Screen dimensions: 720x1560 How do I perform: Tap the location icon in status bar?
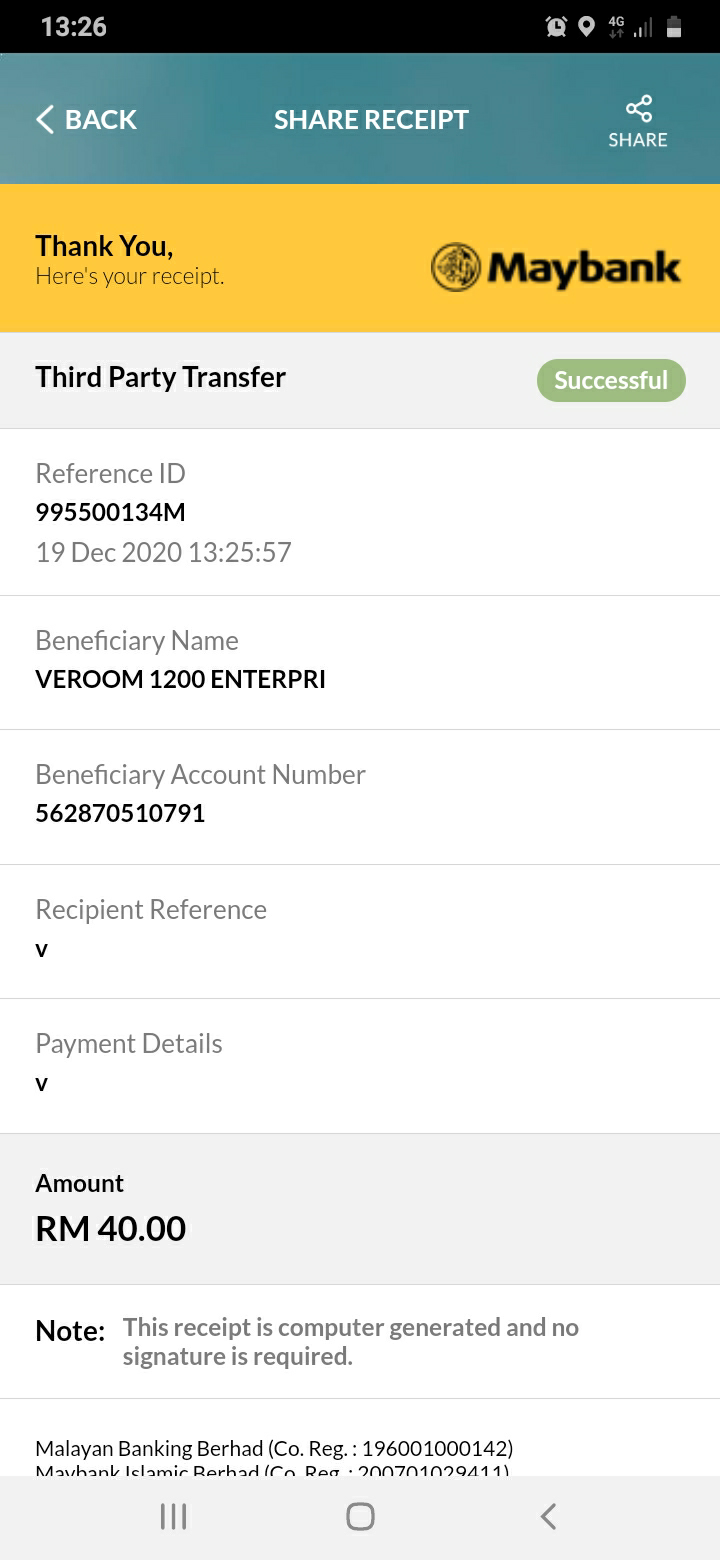(587, 27)
